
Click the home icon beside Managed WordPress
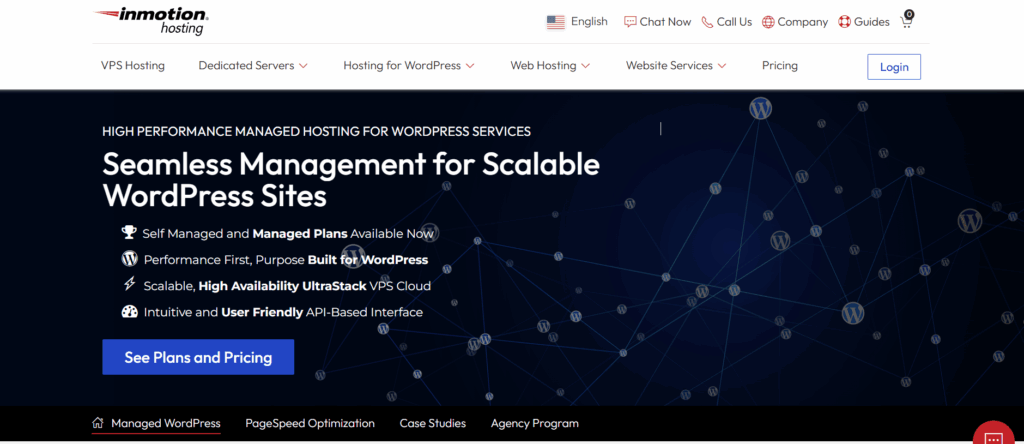(x=98, y=422)
